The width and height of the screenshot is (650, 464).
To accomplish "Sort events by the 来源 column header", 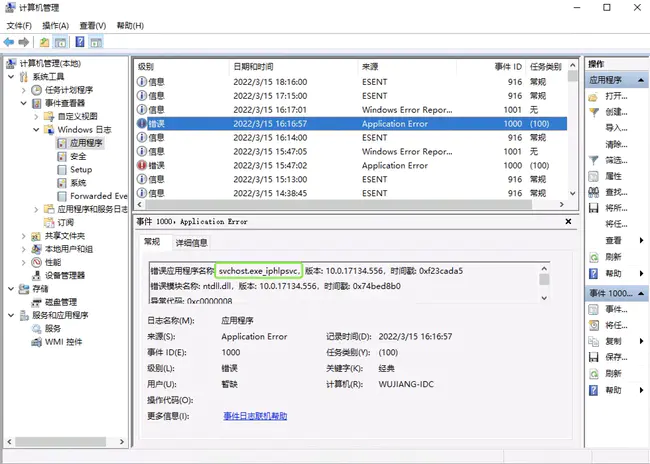I will click(407, 66).
